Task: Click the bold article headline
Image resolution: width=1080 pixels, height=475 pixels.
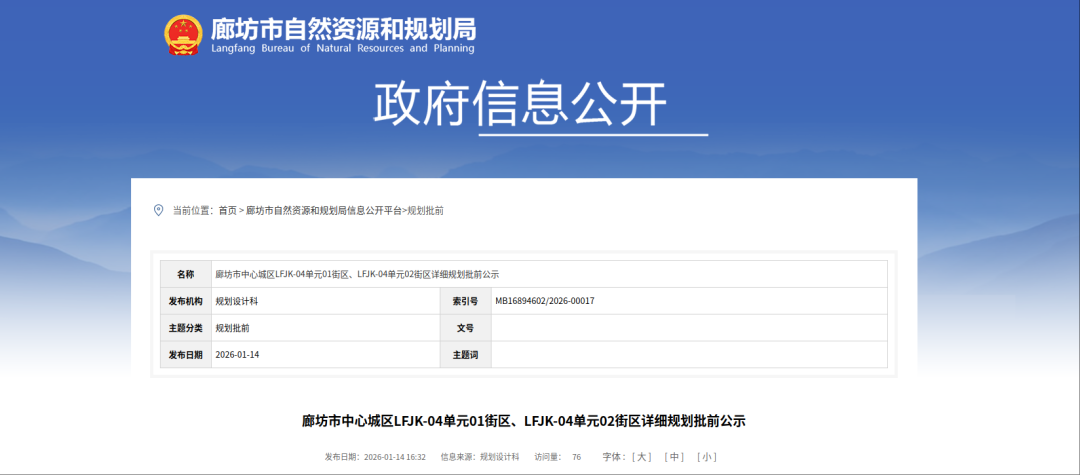Action: click(x=524, y=421)
